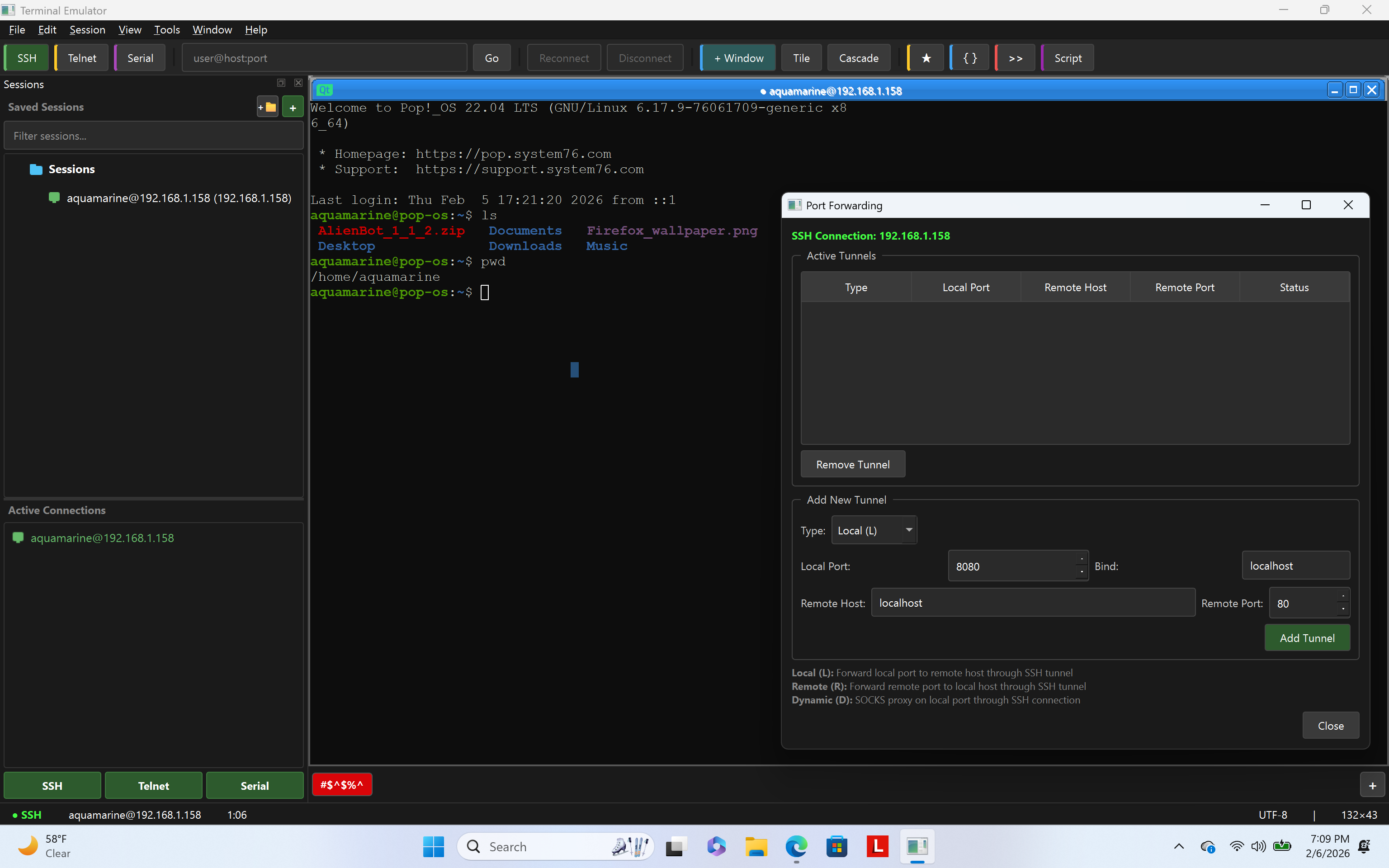Click the battery tray icon
This screenshot has height=868, width=1389.
point(1282,846)
